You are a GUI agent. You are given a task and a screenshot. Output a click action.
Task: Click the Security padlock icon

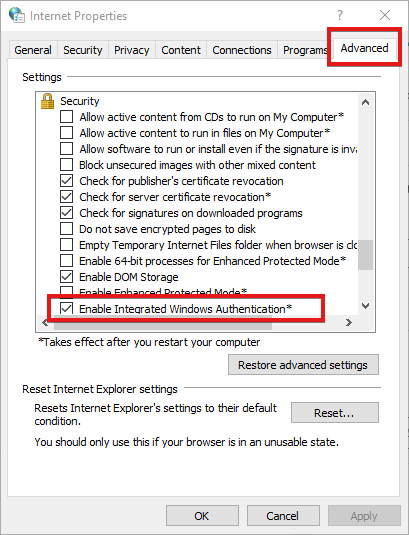pos(47,101)
